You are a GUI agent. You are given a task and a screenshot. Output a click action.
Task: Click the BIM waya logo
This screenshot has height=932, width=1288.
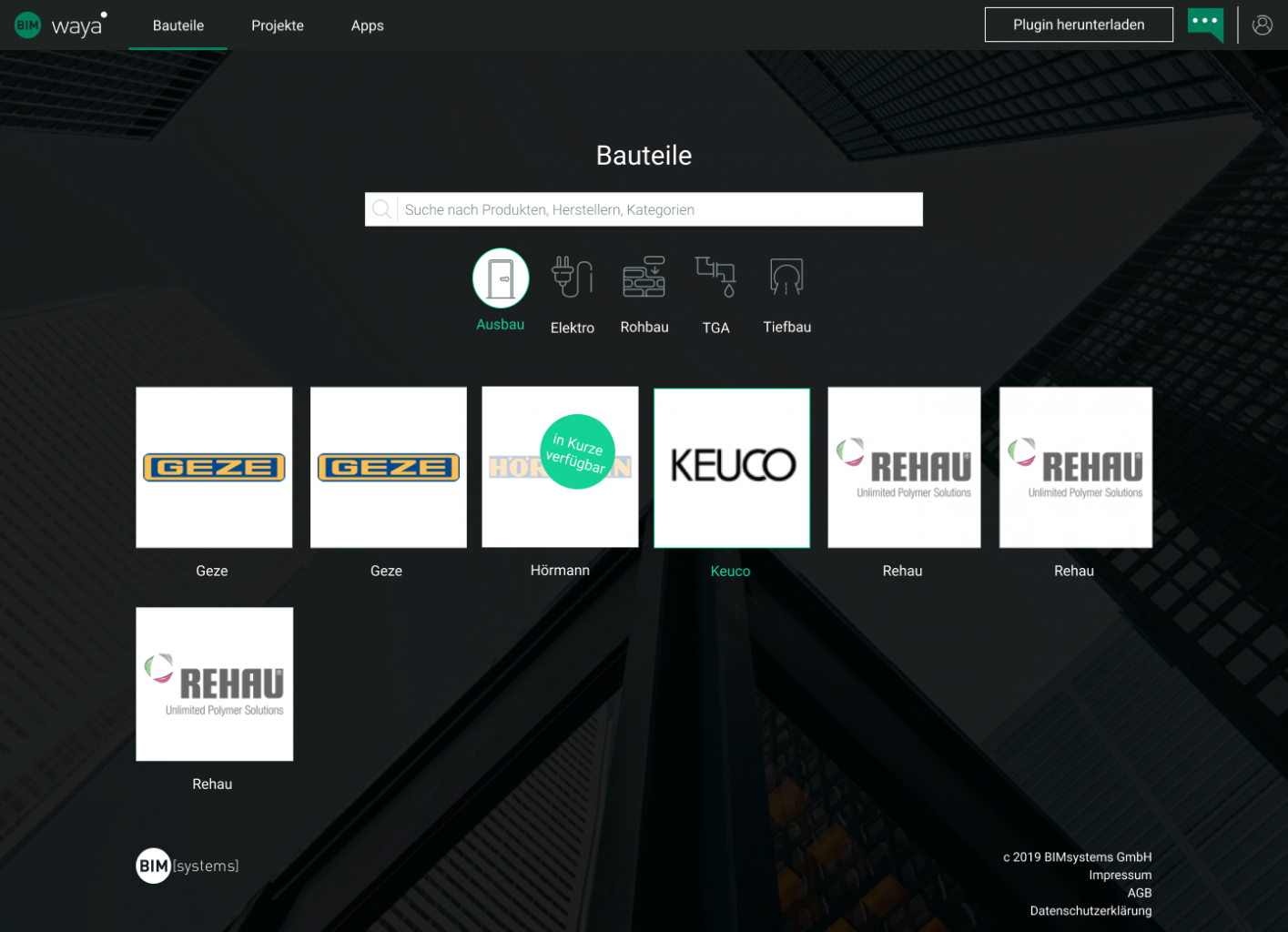[x=61, y=25]
